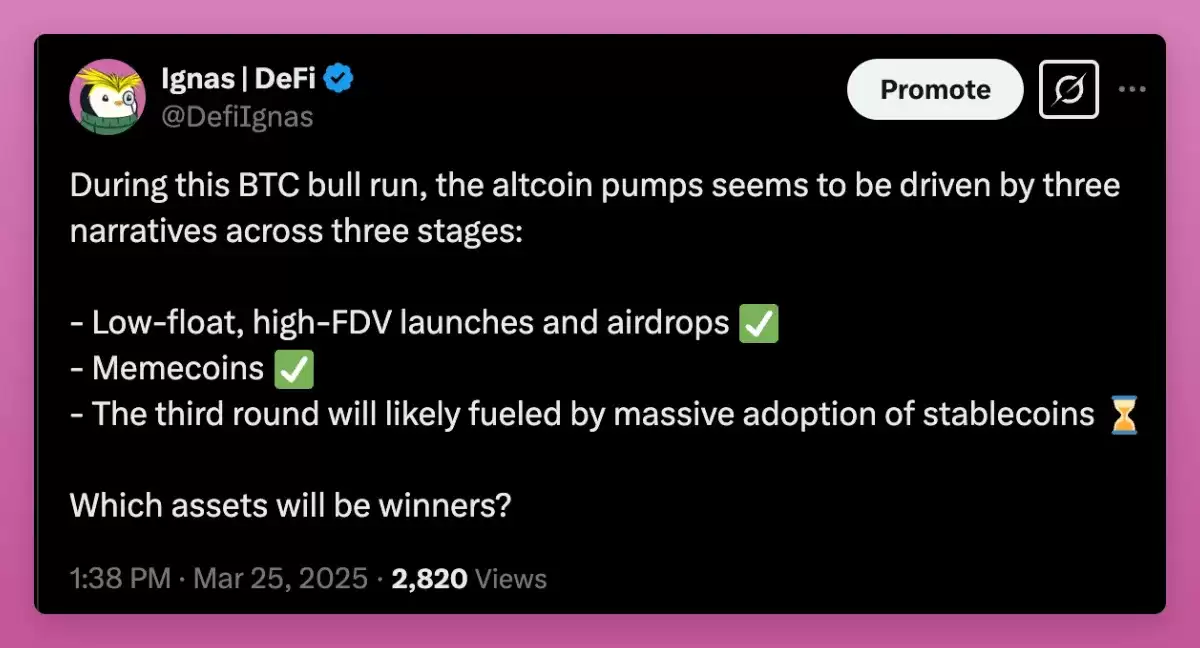Click the Mar 25, 2025 date
Image resolution: width=1200 pixels, height=648 pixels.
click(x=281, y=578)
